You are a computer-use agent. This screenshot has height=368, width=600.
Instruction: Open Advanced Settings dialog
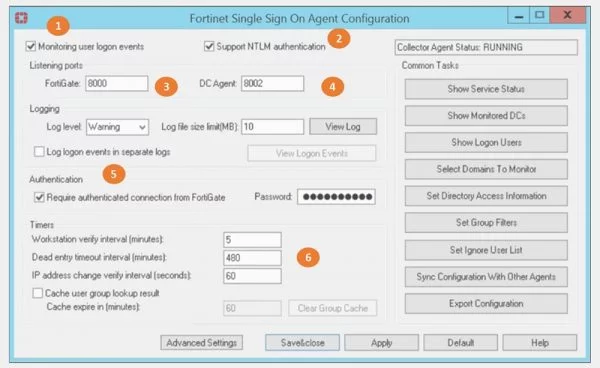tap(202, 343)
